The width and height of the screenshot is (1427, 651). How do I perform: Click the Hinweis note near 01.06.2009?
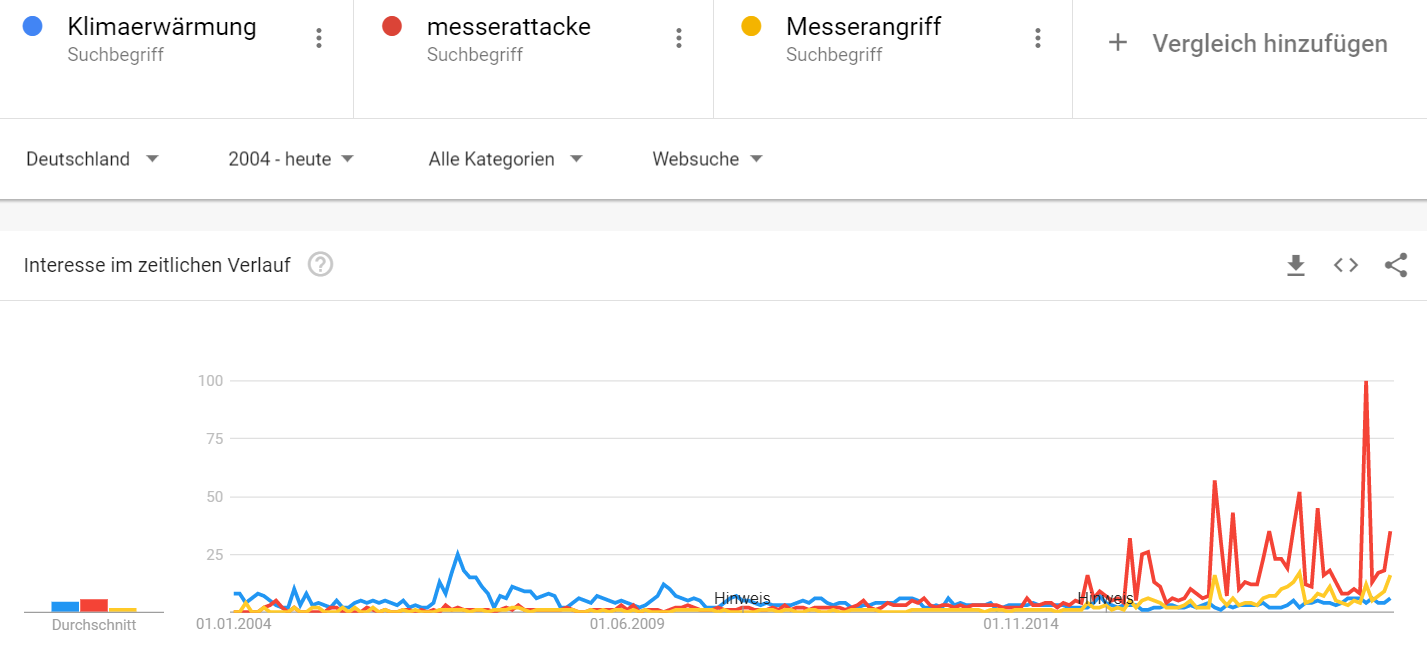[742, 598]
